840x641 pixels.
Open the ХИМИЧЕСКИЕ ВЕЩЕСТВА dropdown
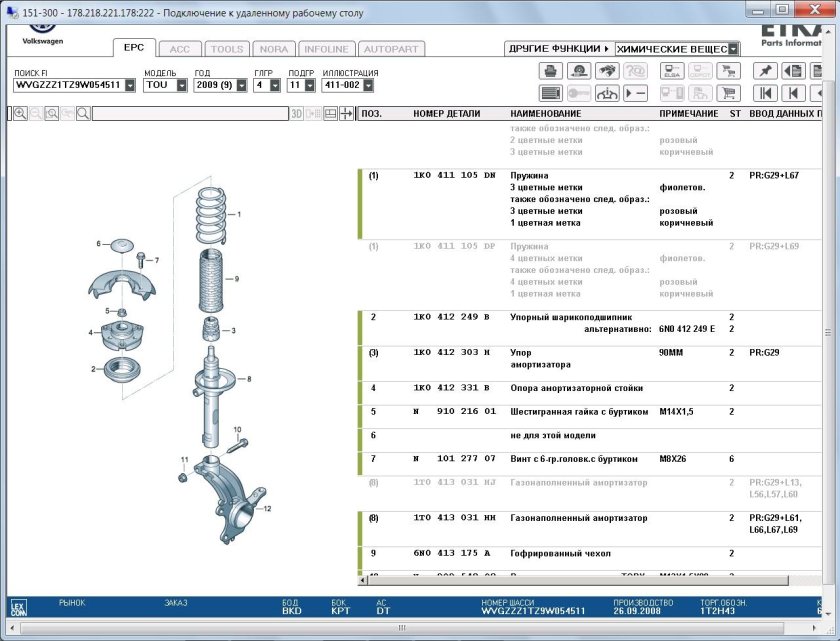click(x=734, y=49)
